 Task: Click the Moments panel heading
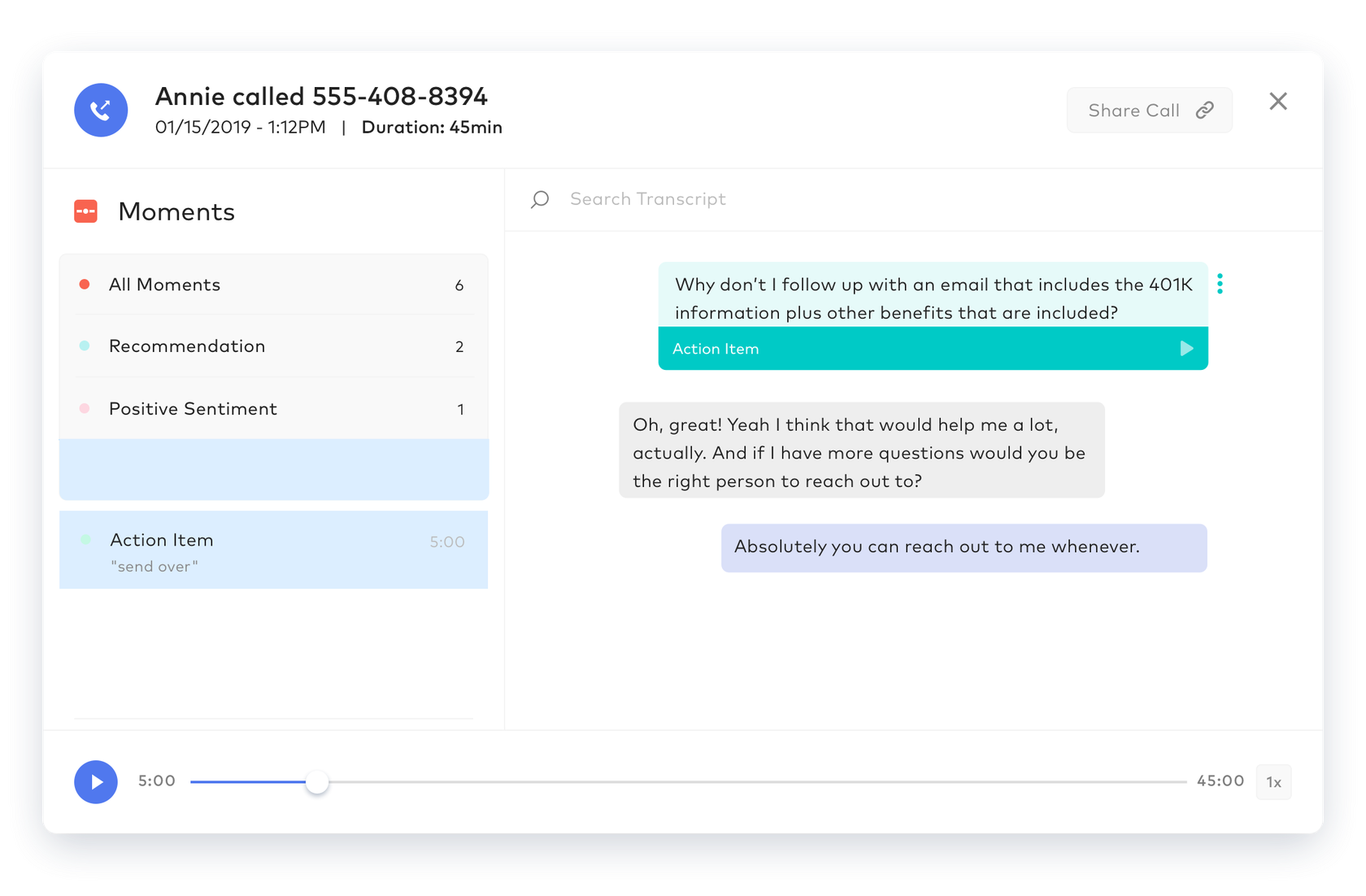tap(176, 212)
